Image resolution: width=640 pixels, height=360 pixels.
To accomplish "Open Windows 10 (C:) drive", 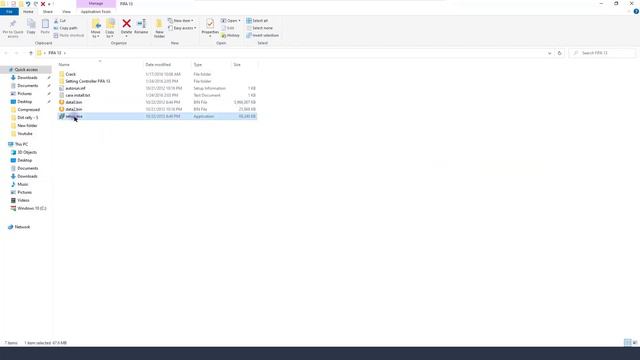I will point(31,208).
